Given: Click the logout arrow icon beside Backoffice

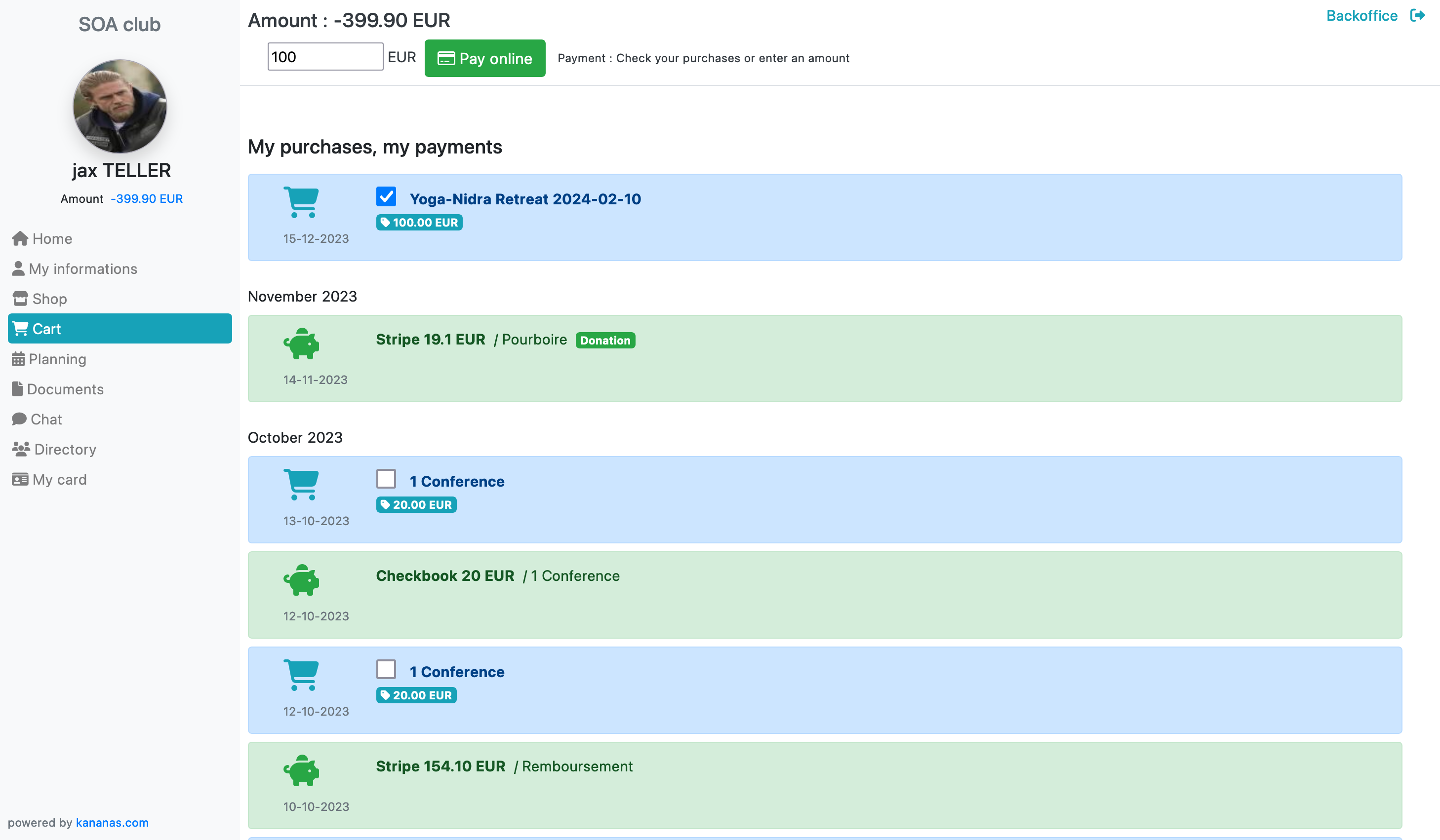Looking at the screenshot, I should pos(1417,15).
